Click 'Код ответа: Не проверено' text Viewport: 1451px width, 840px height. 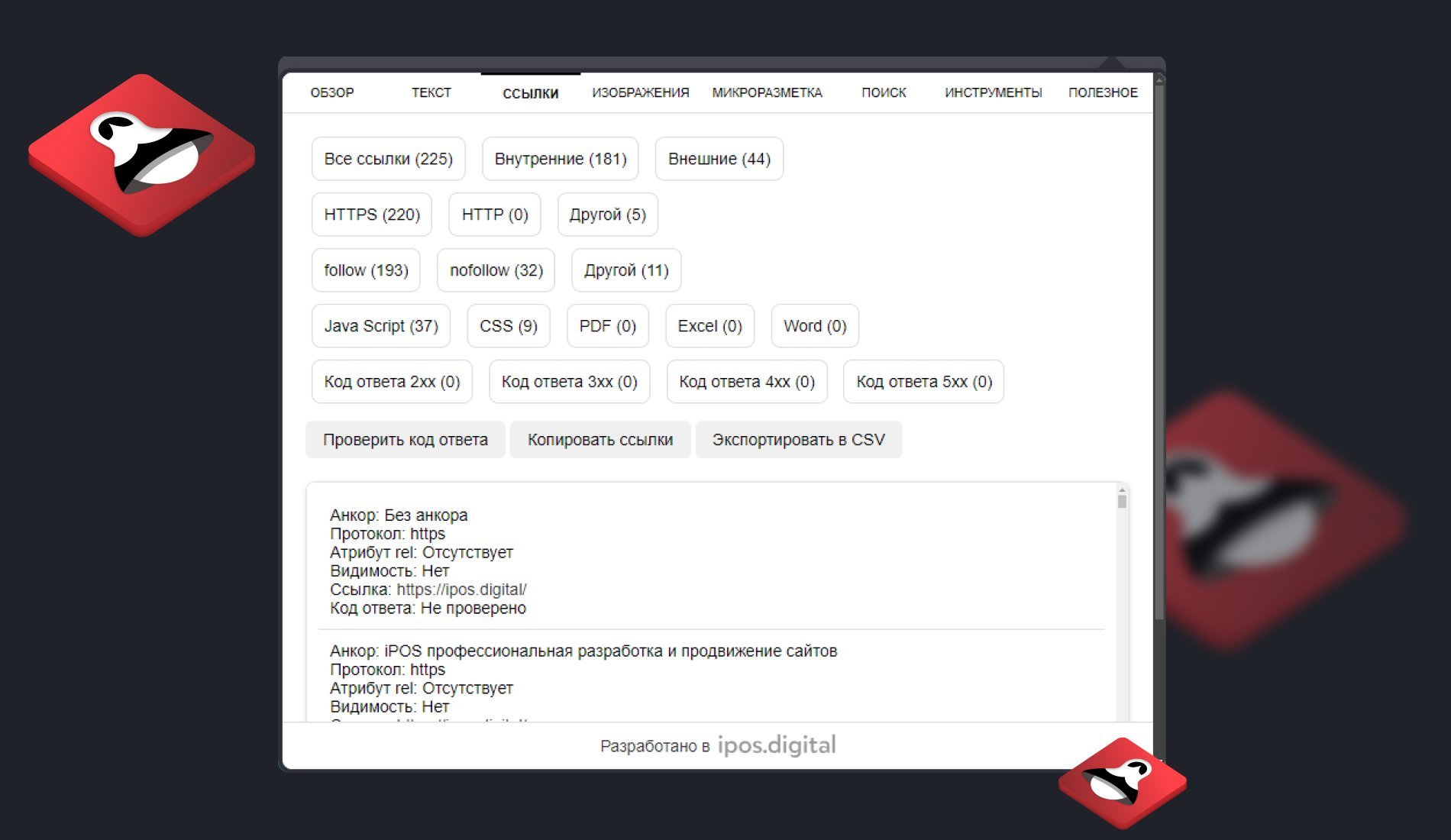pyautogui.click(x=428, y=609)
